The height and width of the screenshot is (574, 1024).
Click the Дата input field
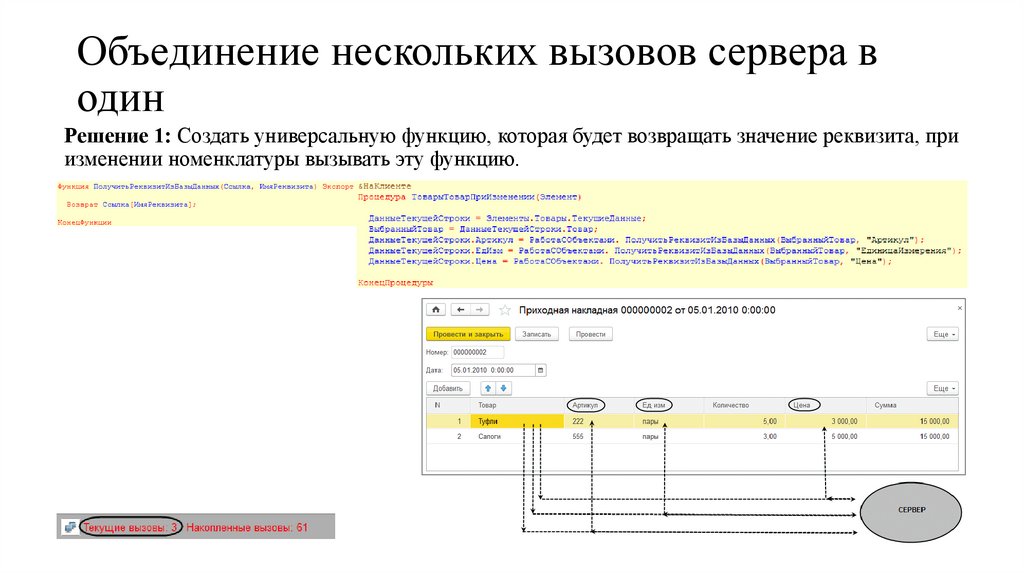(493, 370)
